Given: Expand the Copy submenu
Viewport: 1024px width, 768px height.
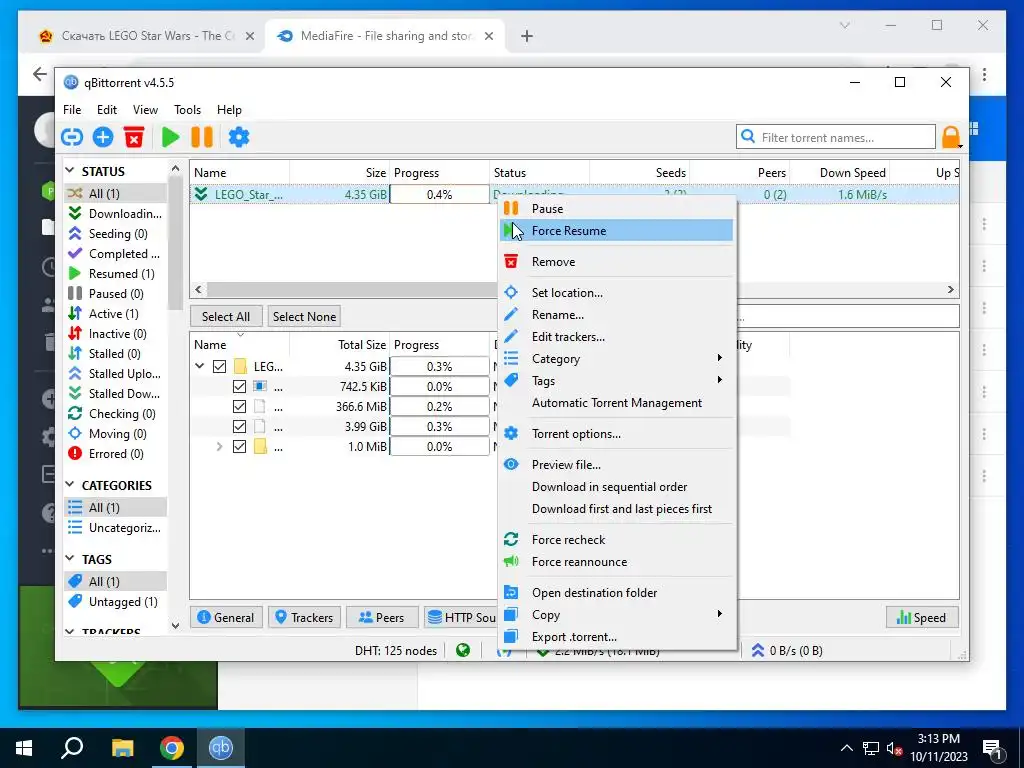Looking at the screenshot, I should [x=616, y=615].
